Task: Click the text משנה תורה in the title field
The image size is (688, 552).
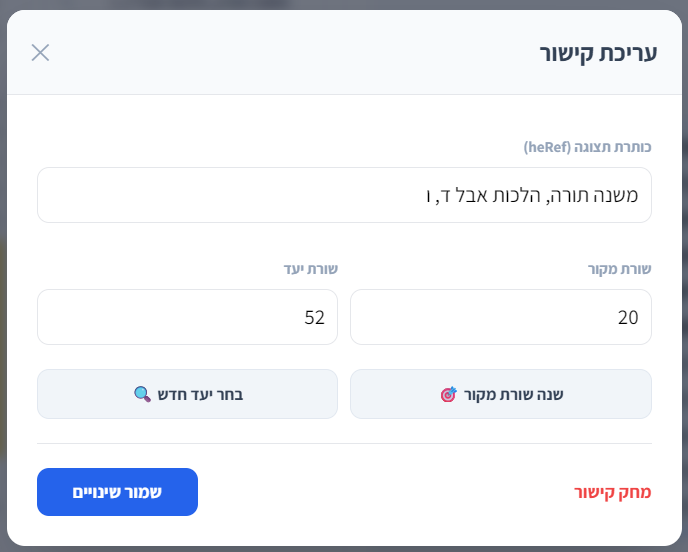Action: point(596,195)
